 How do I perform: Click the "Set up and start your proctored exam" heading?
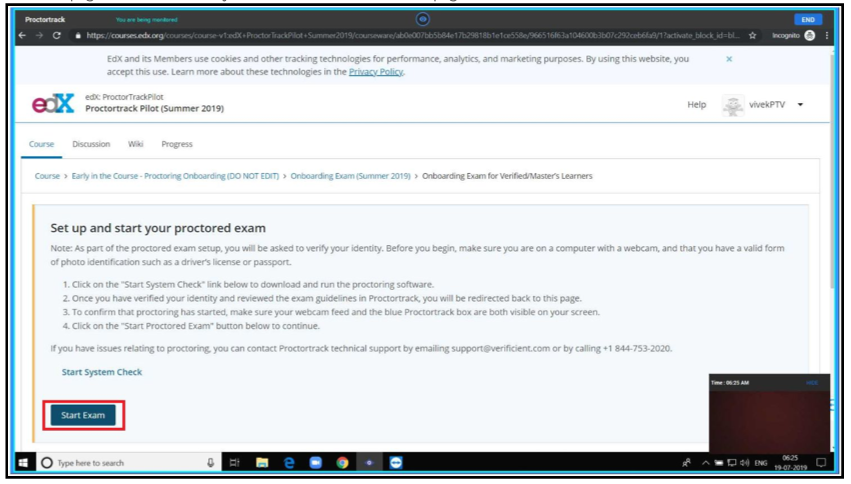[158, 228]
